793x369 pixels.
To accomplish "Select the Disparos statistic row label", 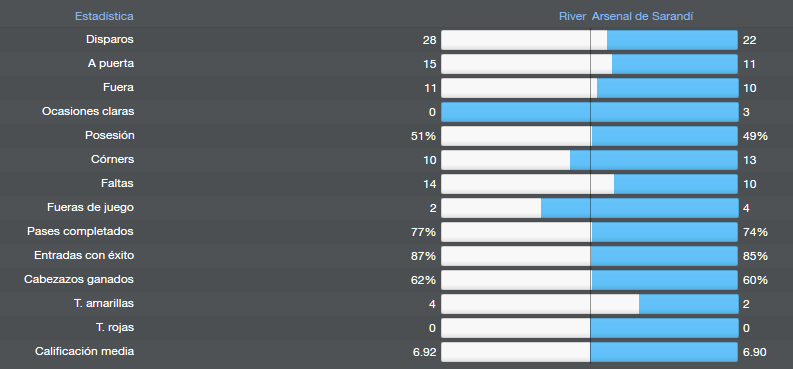I will click(x=110, y=39).
